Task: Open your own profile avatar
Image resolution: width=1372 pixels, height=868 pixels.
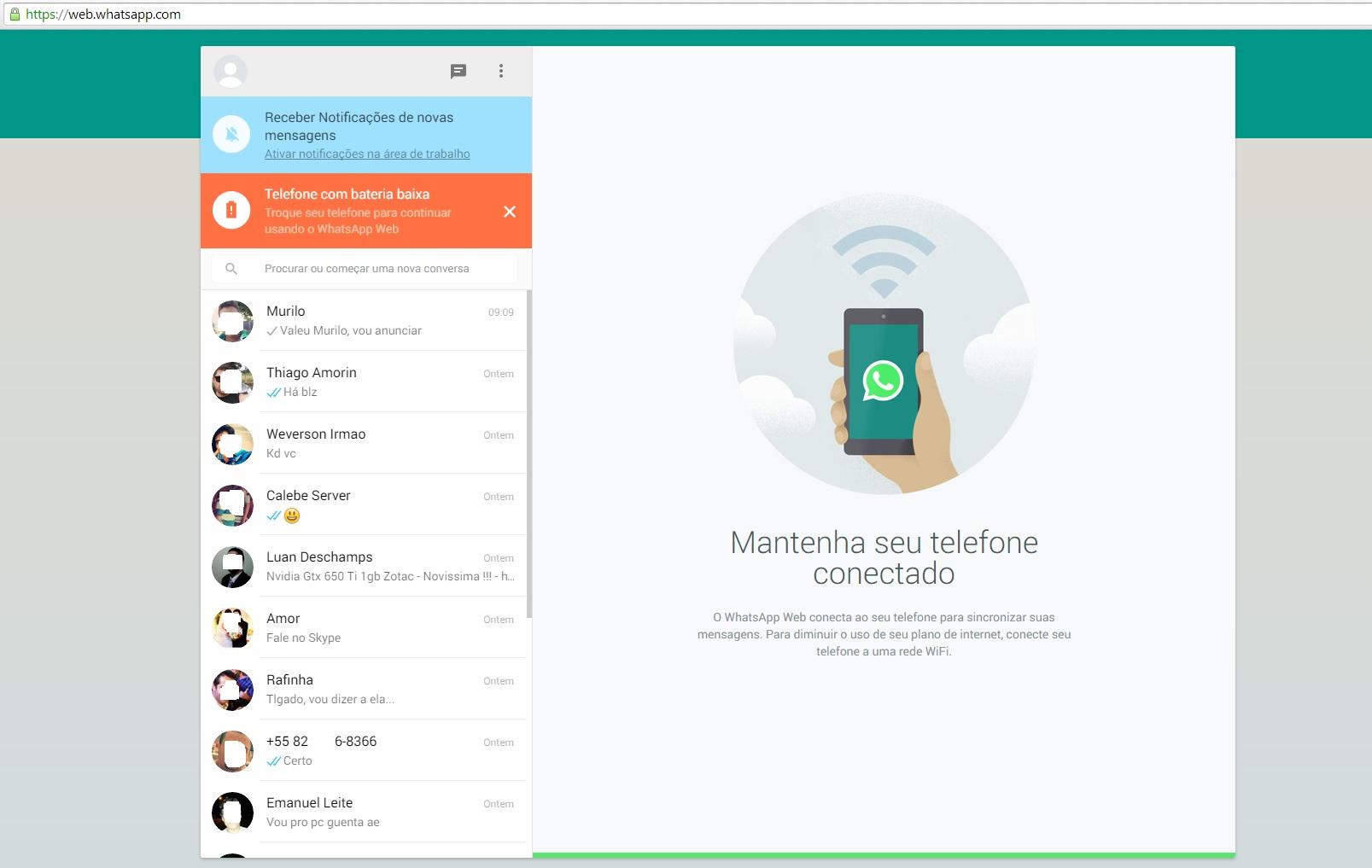Action: click(231, 72)
